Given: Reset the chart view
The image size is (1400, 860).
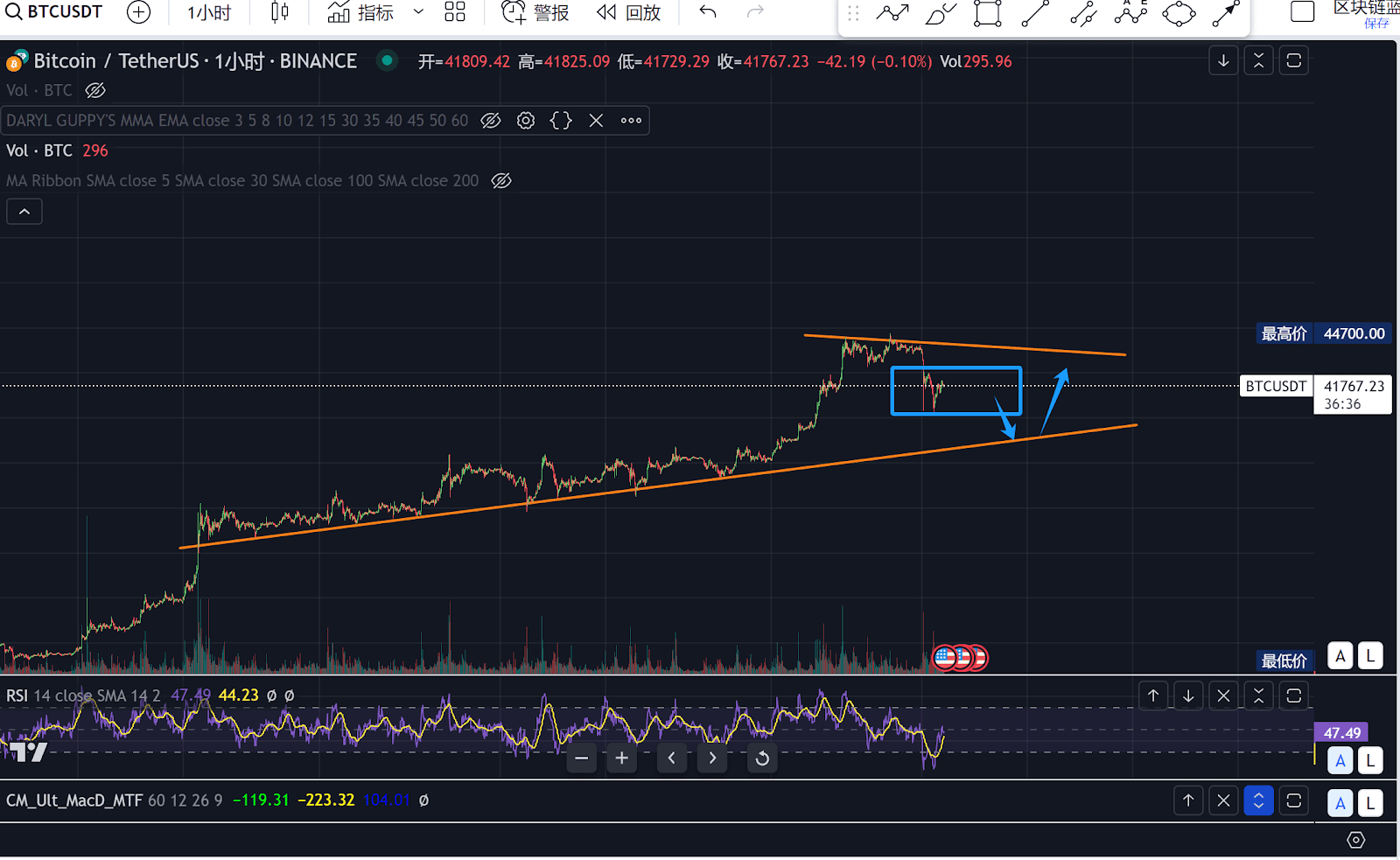Looking at the screenshot, I should (x=762, y=759).
